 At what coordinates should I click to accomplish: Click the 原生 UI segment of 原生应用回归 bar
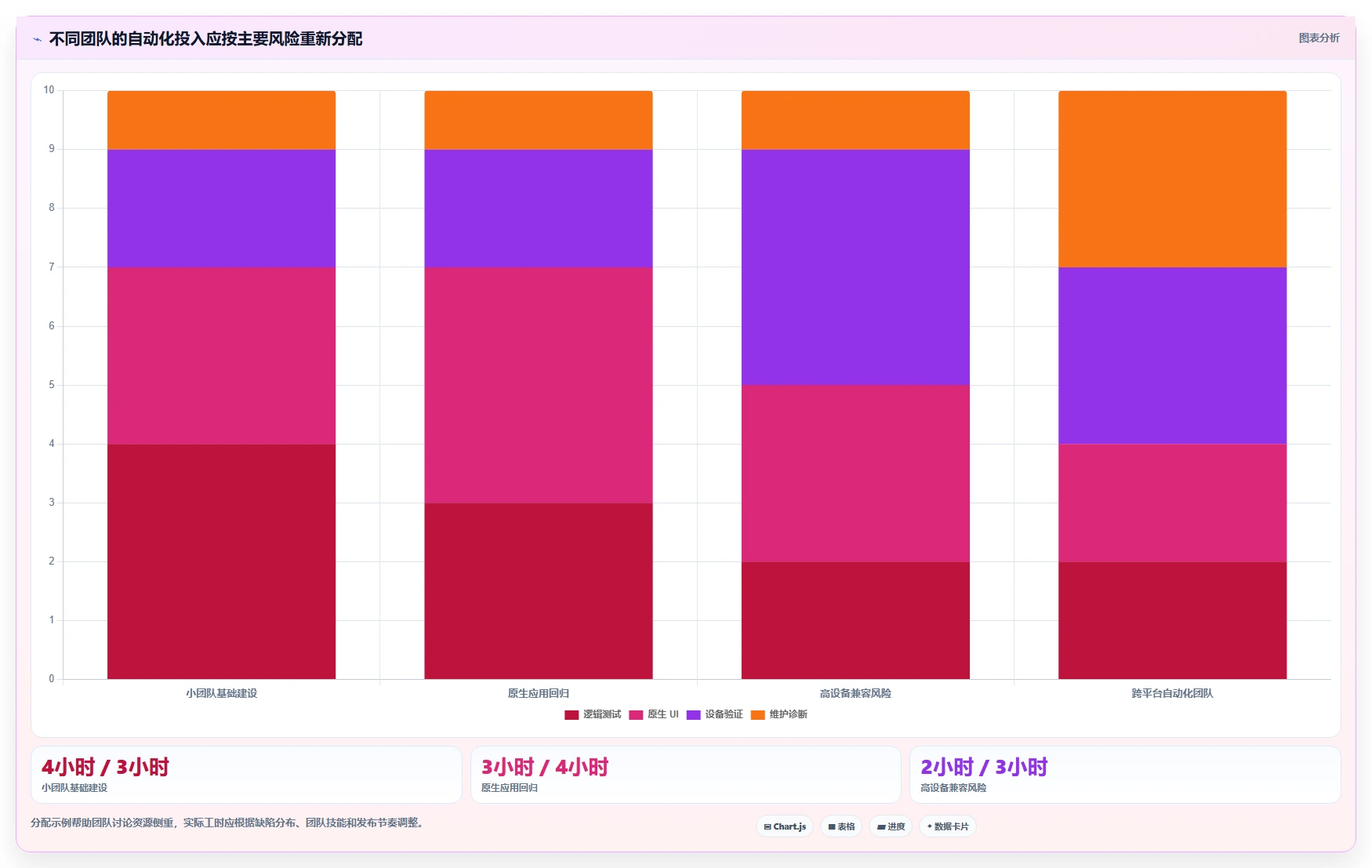[x=539, y=385]
